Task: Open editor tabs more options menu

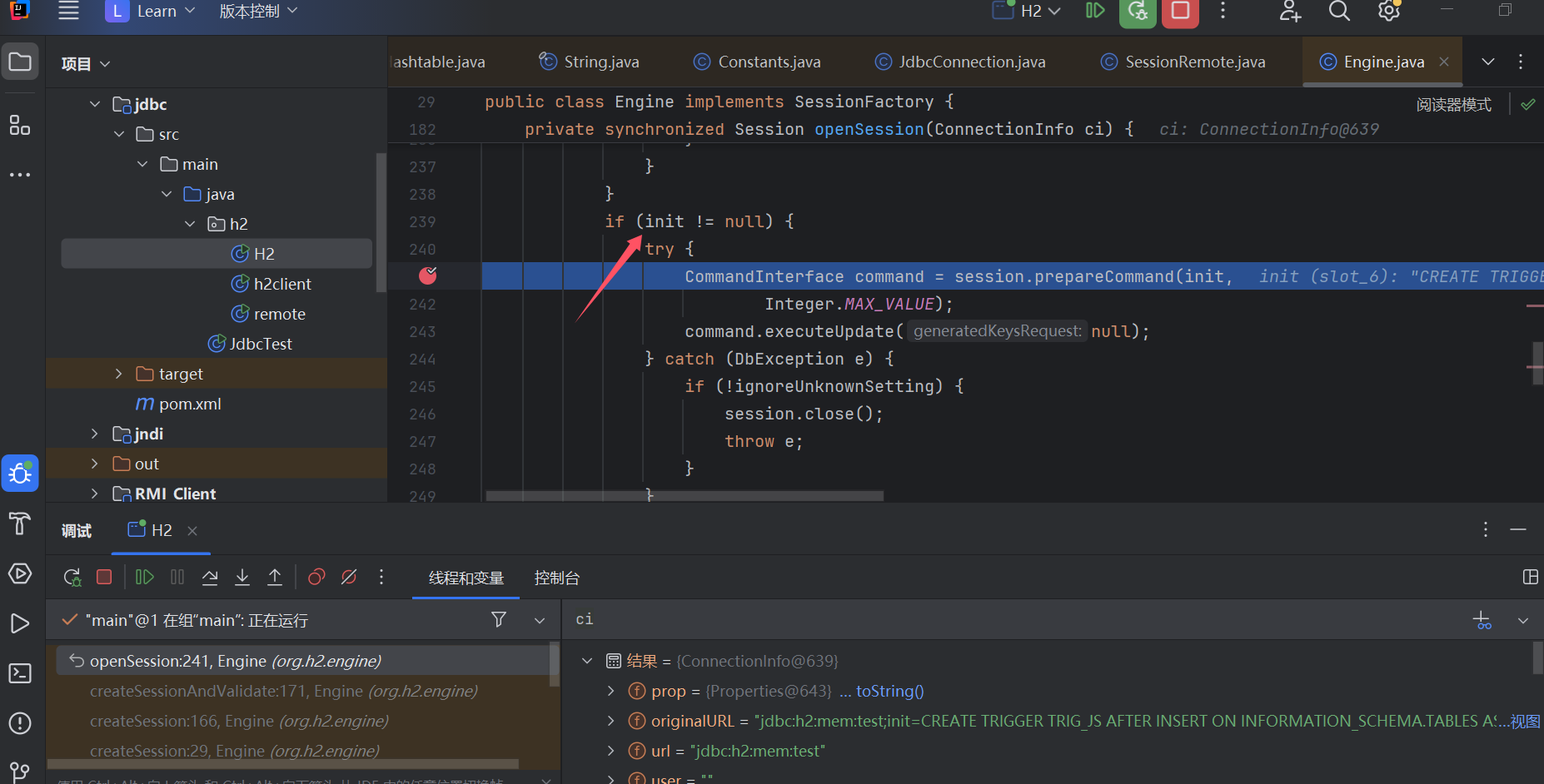Action: [x=1521, y=62]
